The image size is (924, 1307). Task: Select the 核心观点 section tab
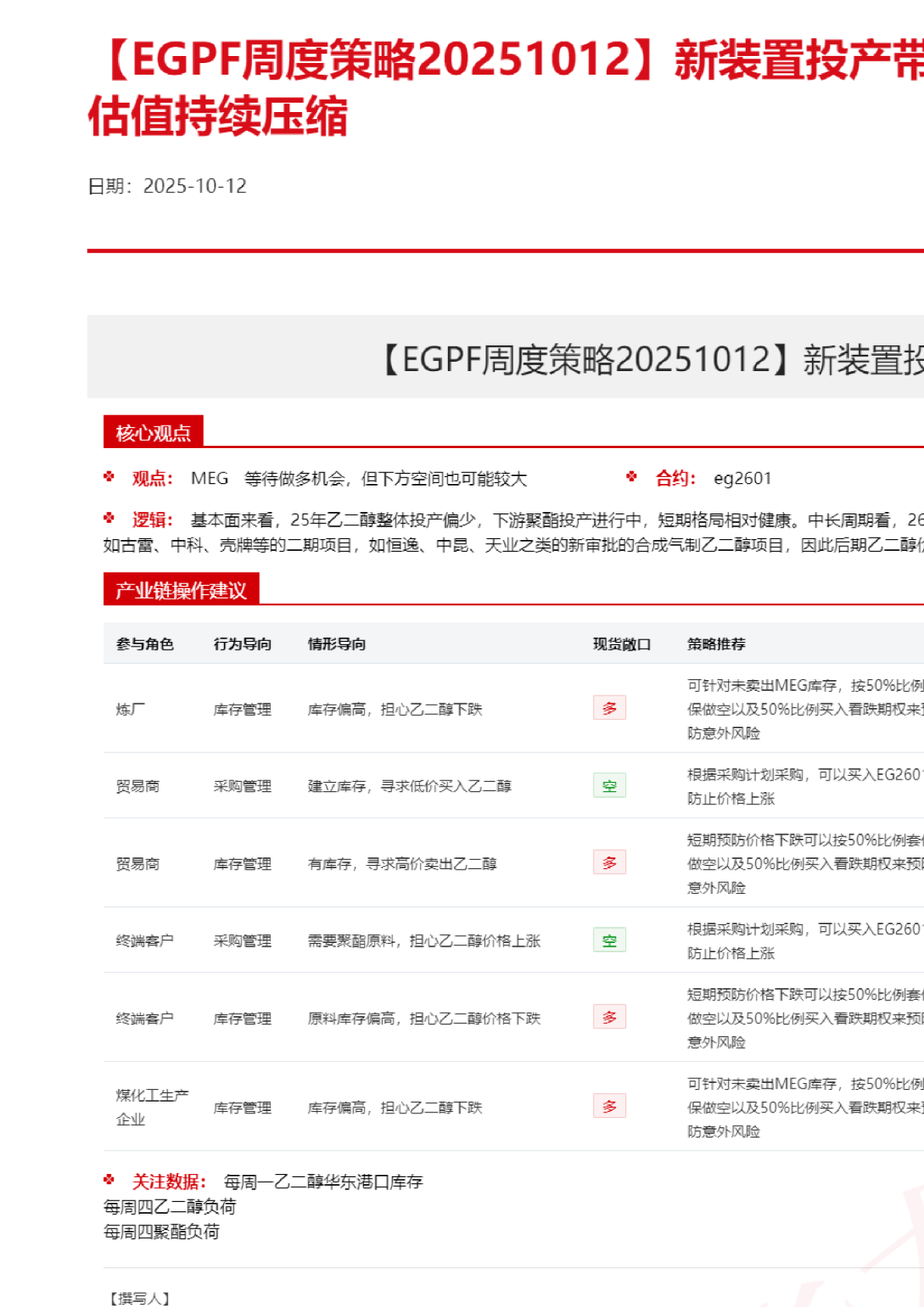(153, 433)
